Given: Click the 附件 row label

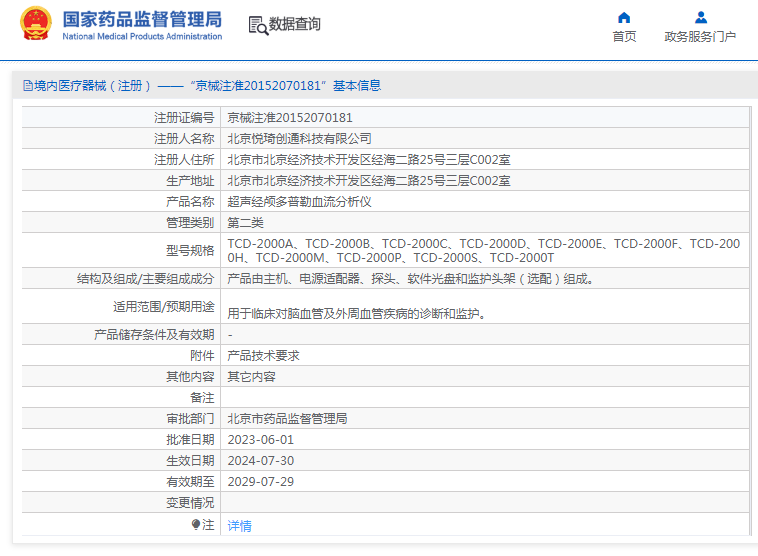Looking at the screenshot, I should (x=202, y=356).
